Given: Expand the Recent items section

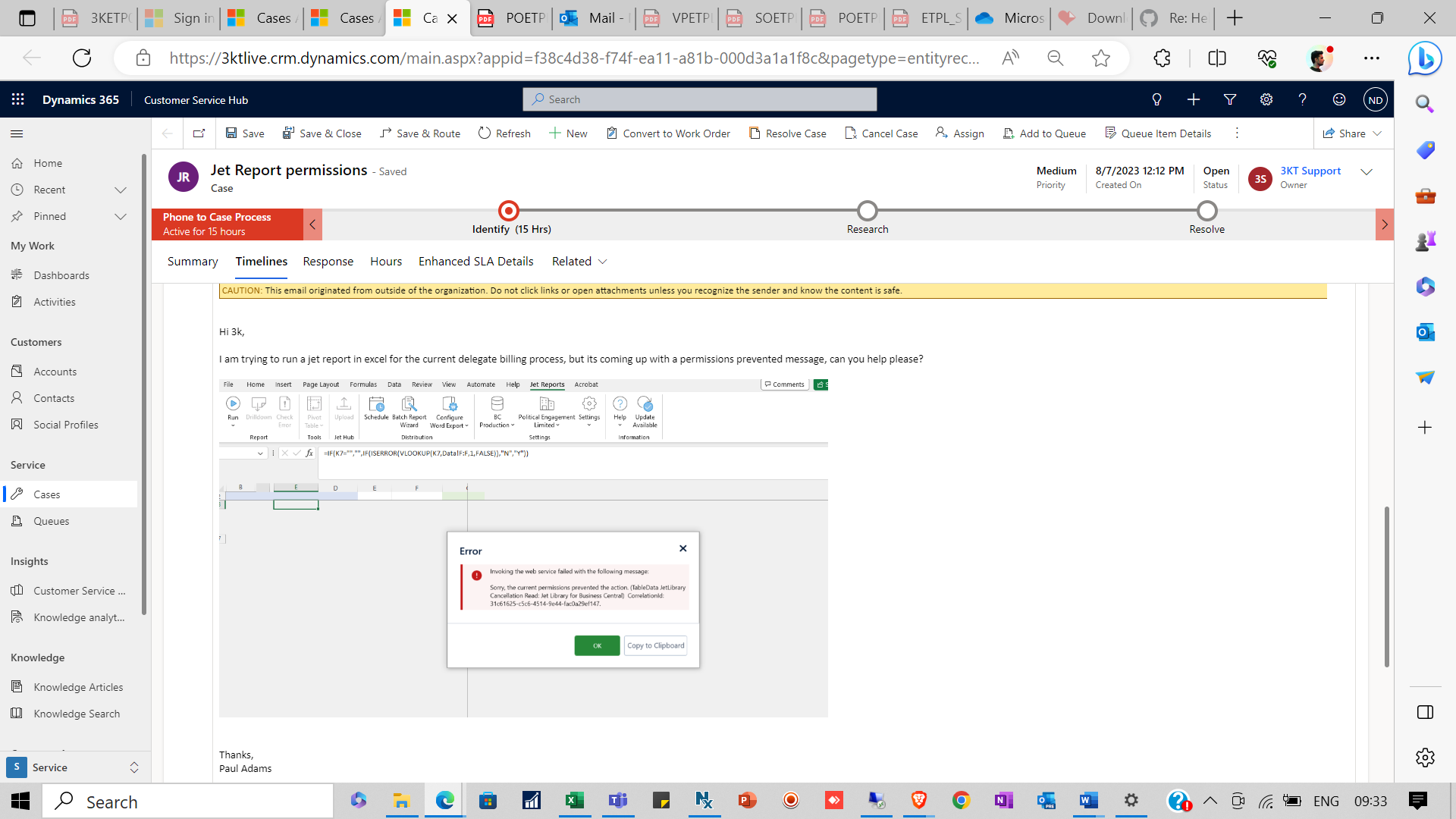Looking at the screenshot, I should pyautogui.click(x=121, y=190).
